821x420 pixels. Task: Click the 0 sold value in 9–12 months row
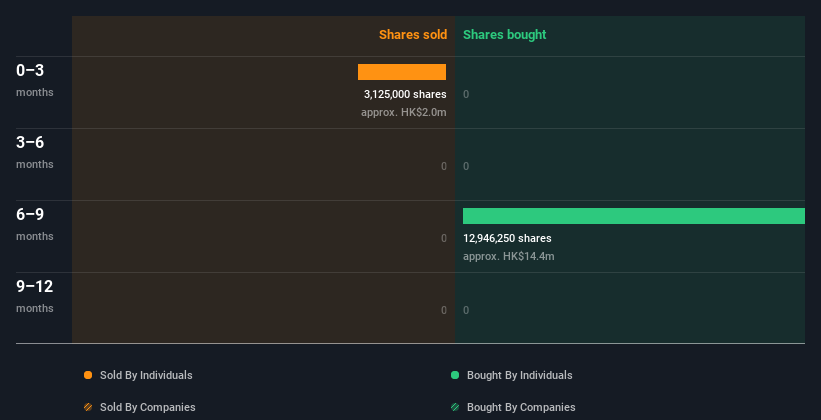[443, 311]
